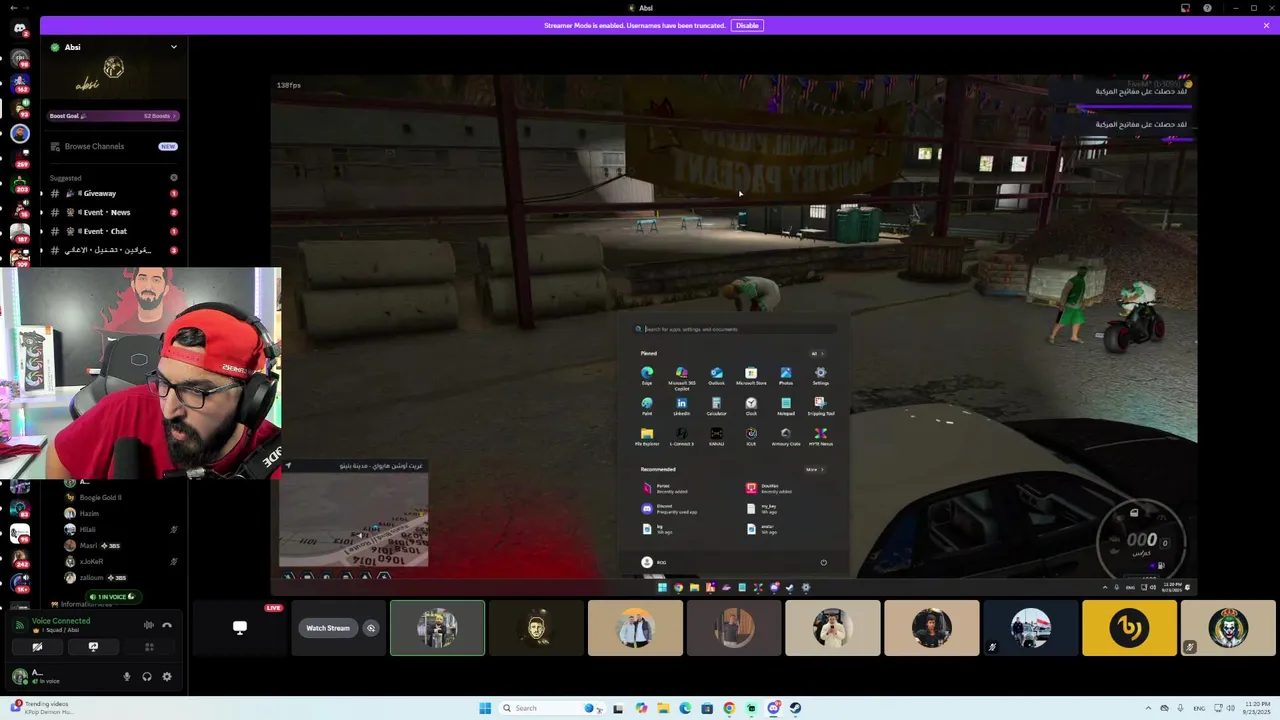This screenshot has height=720, width=1280.
Task: Click the icon beside Watch Stream
Action: 371,628
